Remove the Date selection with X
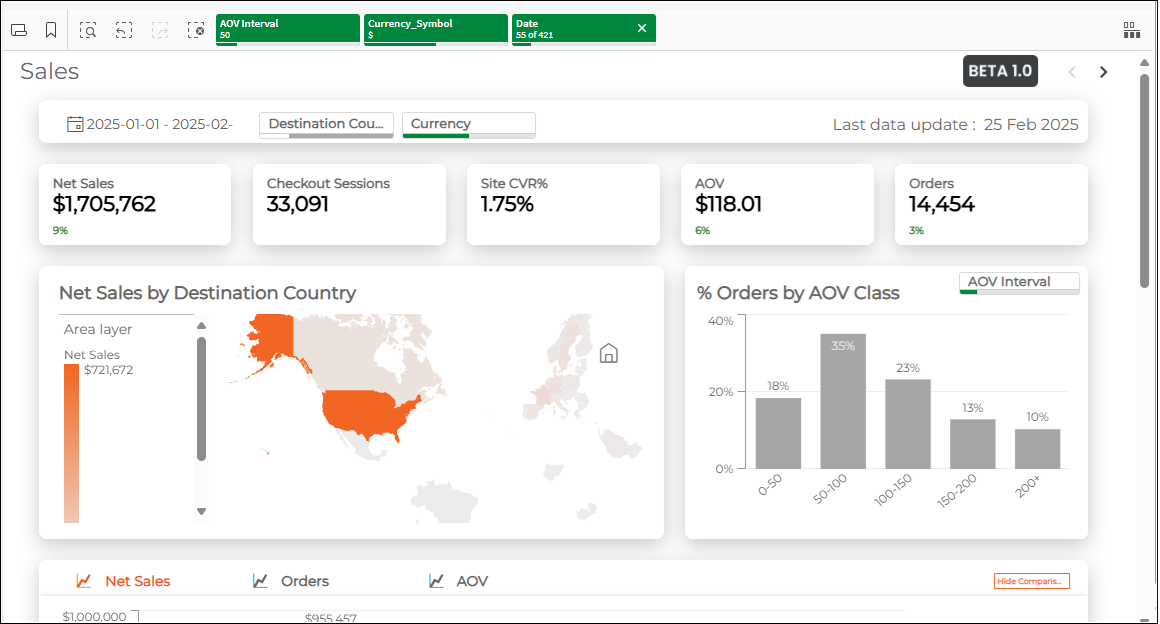1160x624 pixels. point(642,28)
